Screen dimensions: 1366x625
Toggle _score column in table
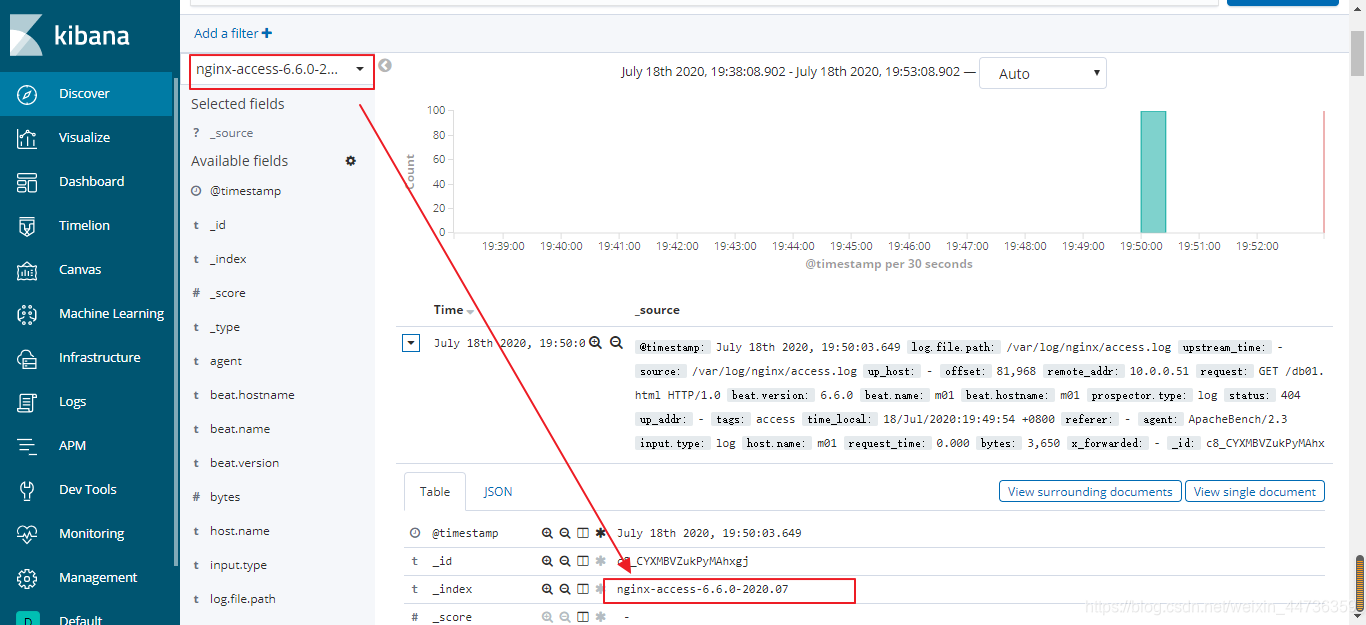(x=583, y=617)
